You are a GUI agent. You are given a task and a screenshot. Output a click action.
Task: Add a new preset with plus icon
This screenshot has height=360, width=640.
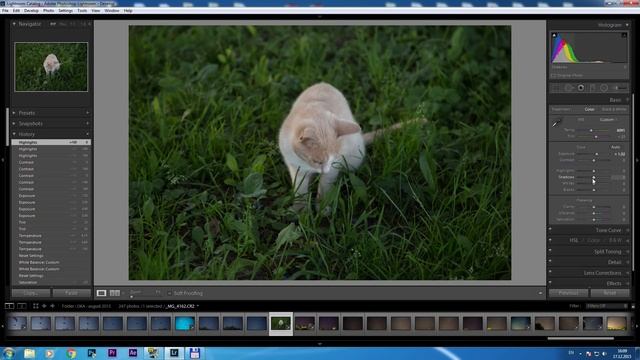[87, 113]
